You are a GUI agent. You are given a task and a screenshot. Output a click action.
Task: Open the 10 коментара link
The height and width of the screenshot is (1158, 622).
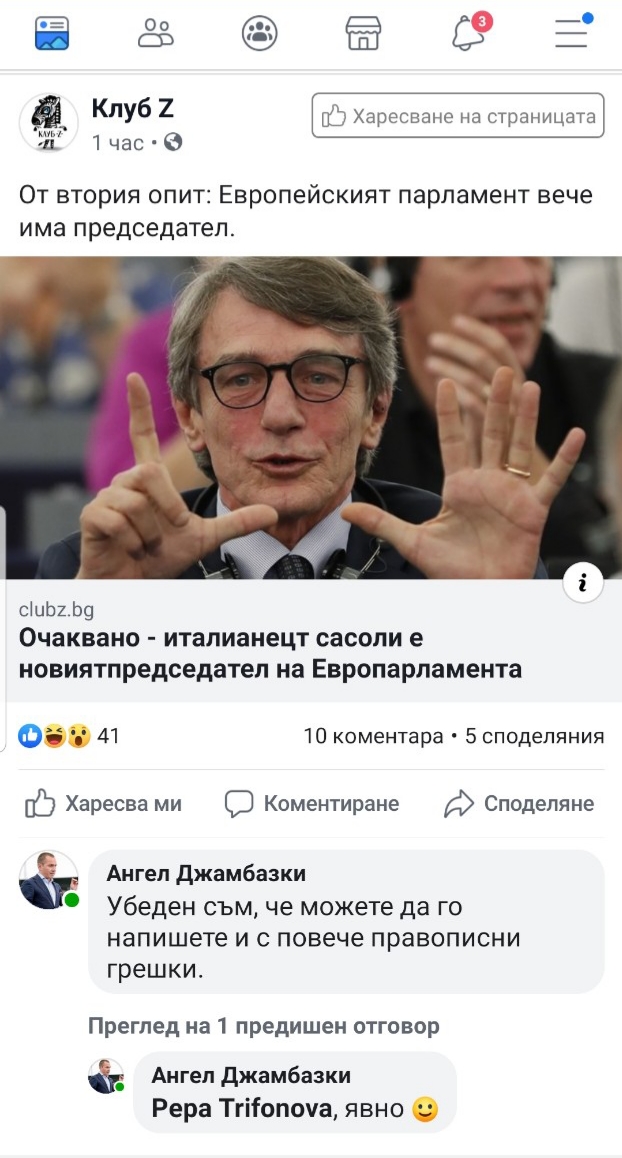(x=373, y=736)
